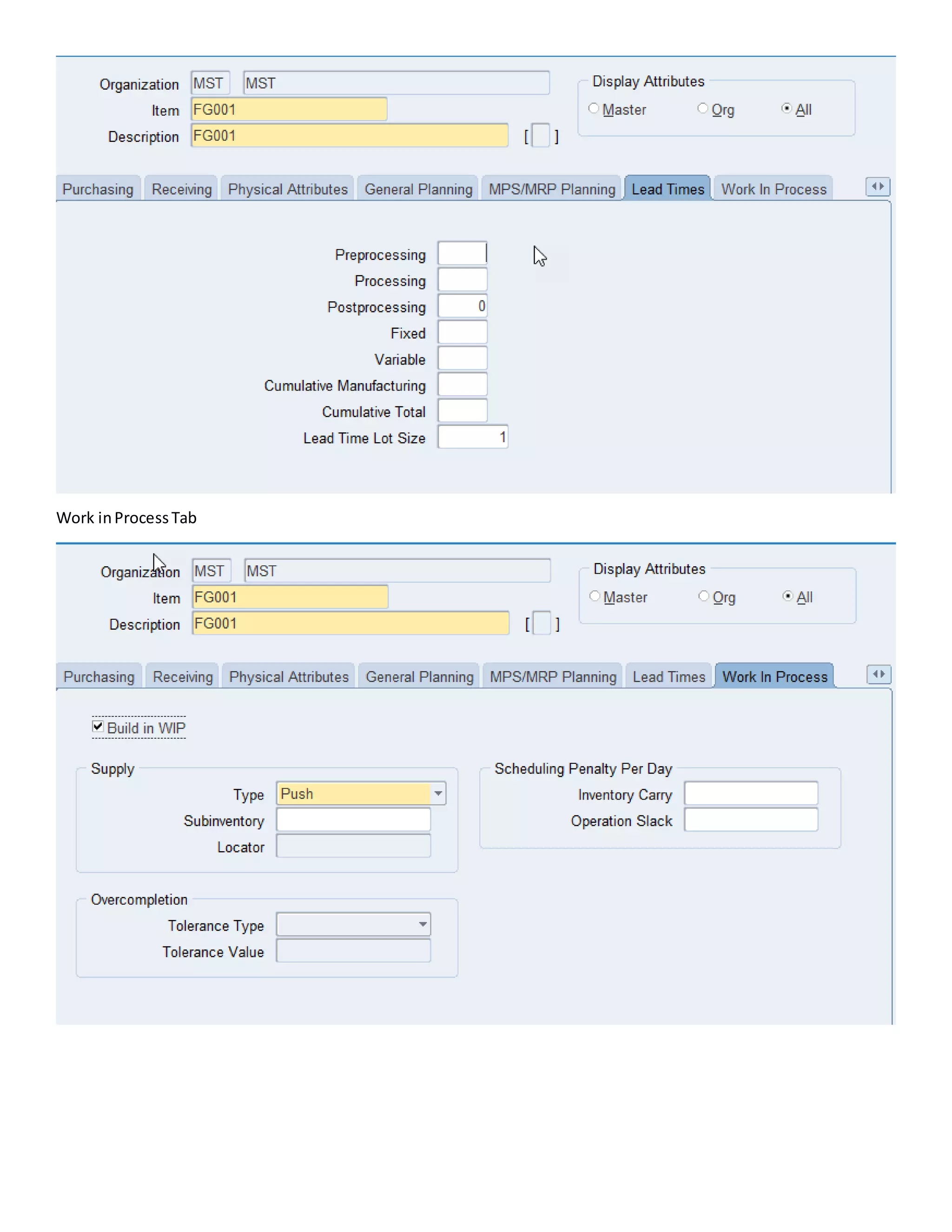Select Master radio in lower Display Attributes

[595, 596]
